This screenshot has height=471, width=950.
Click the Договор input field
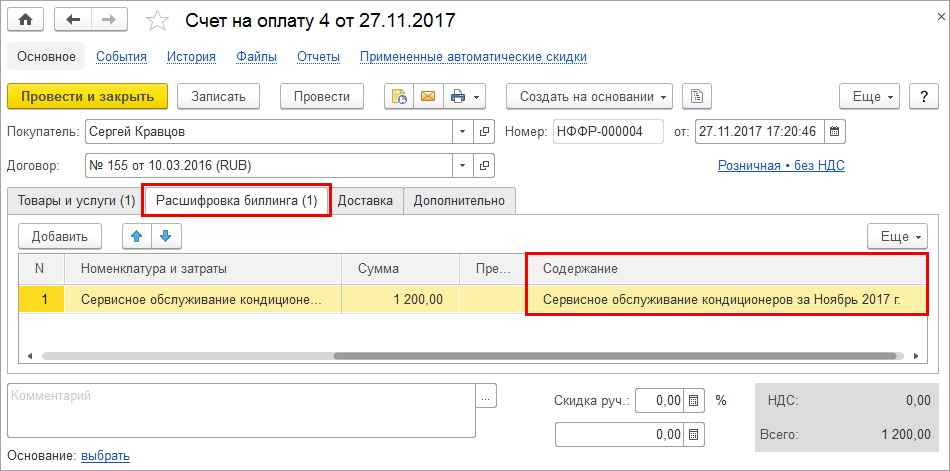click(269, 165)
